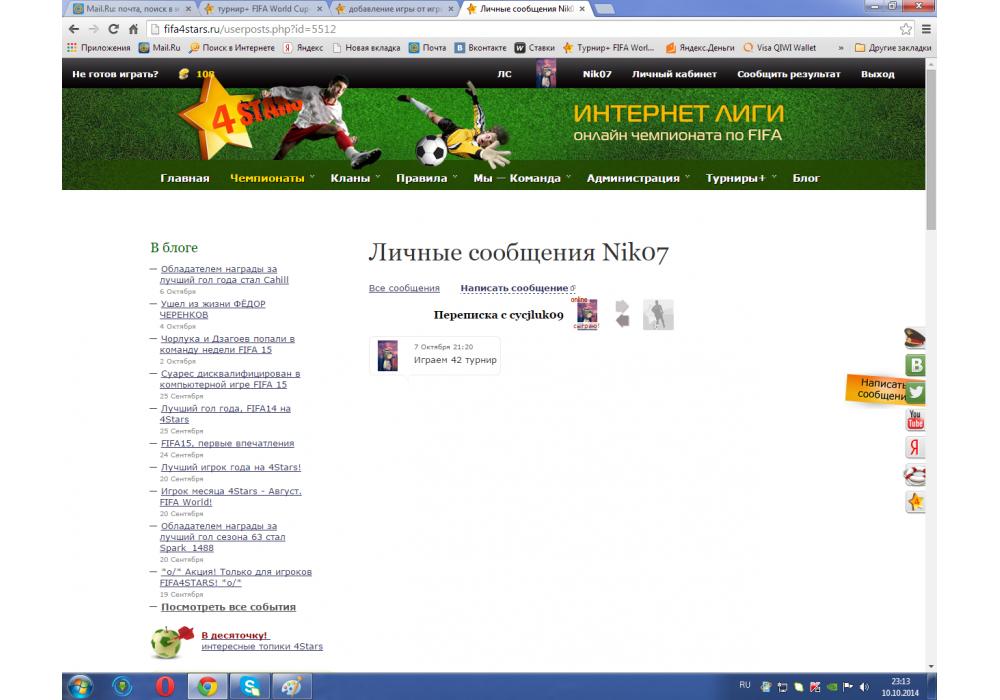Go to "Главная" in site navigation
The height and width of the screenshot is (700, 1000).
pos(185,178)
